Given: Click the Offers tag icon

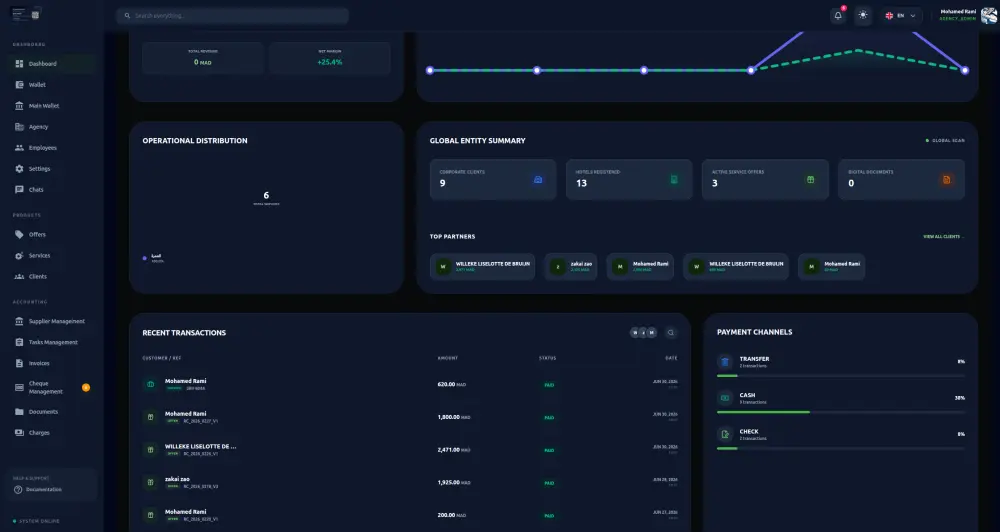Looking at the screenshot, I should point(19,234).
